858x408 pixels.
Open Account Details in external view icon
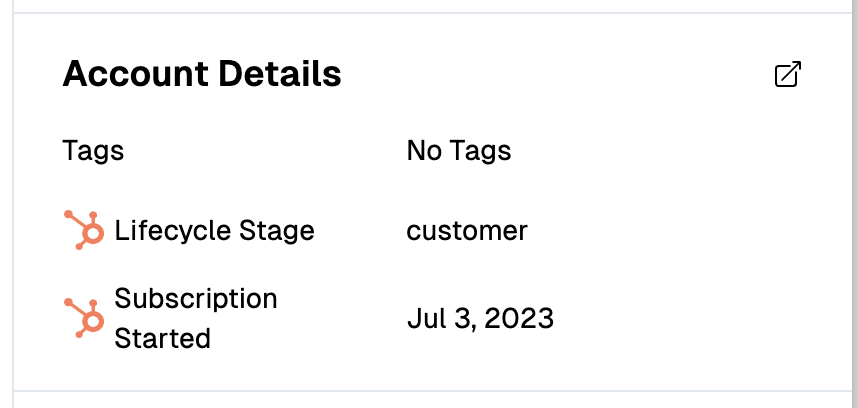788,75
